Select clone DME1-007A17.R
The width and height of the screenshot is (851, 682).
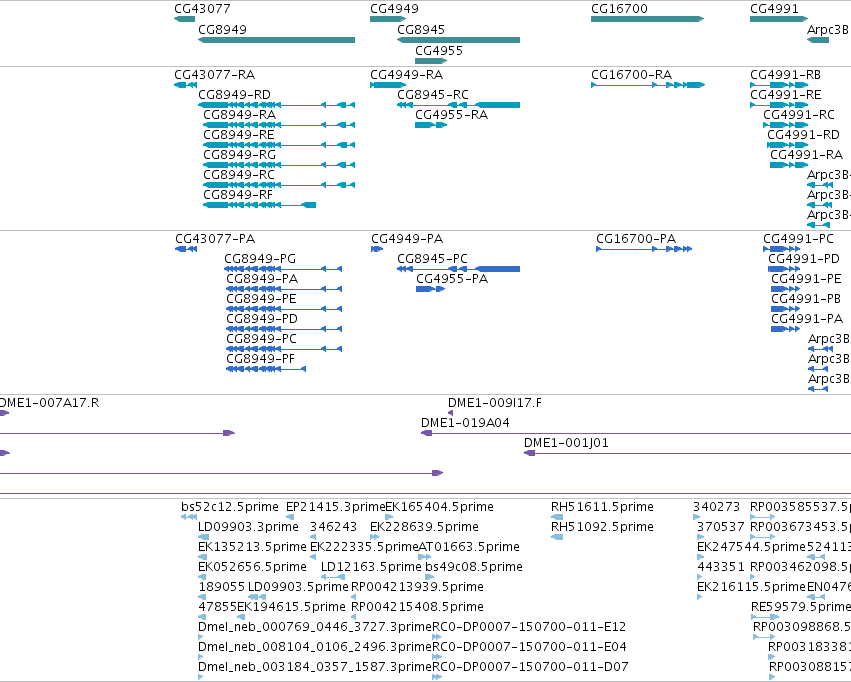tap(4, 413)
